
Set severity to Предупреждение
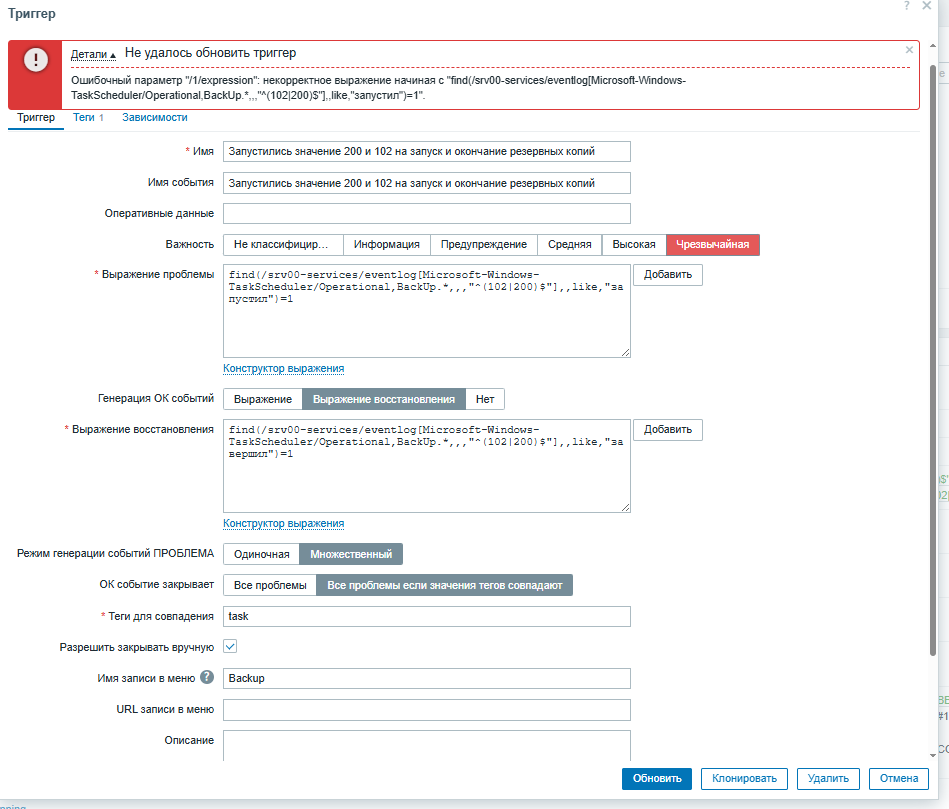click(x=484, y=244)
